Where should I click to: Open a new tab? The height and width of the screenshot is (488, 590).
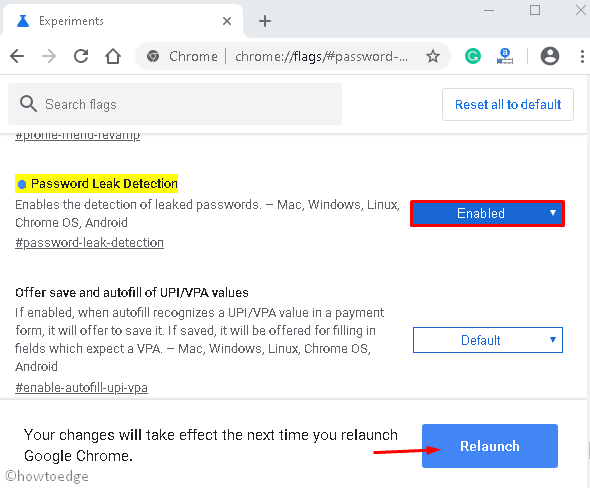coord(265,21)
